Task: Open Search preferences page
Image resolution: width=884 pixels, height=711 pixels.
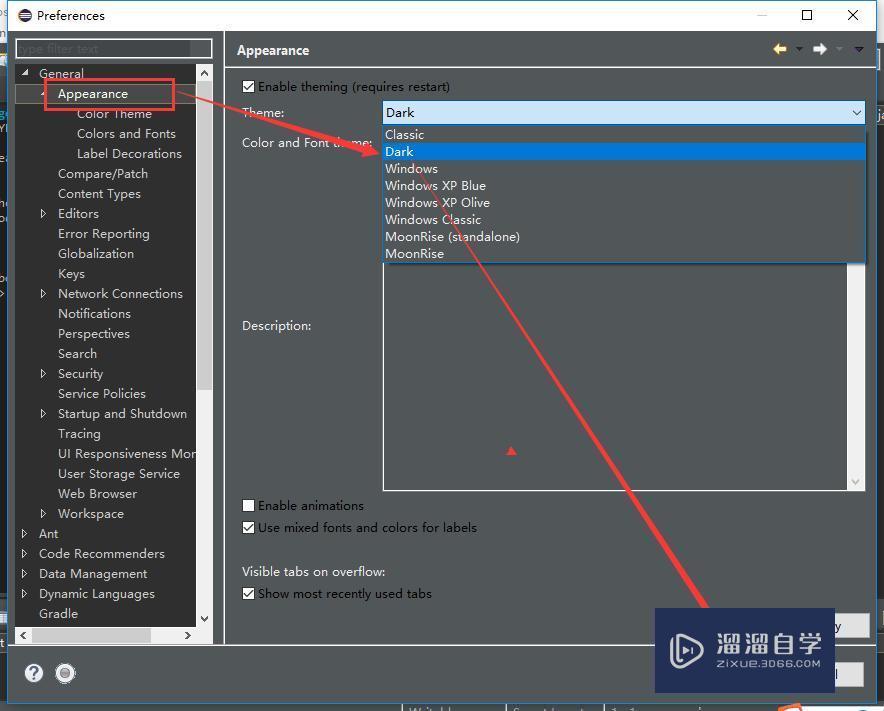Action: pos(77,354)
